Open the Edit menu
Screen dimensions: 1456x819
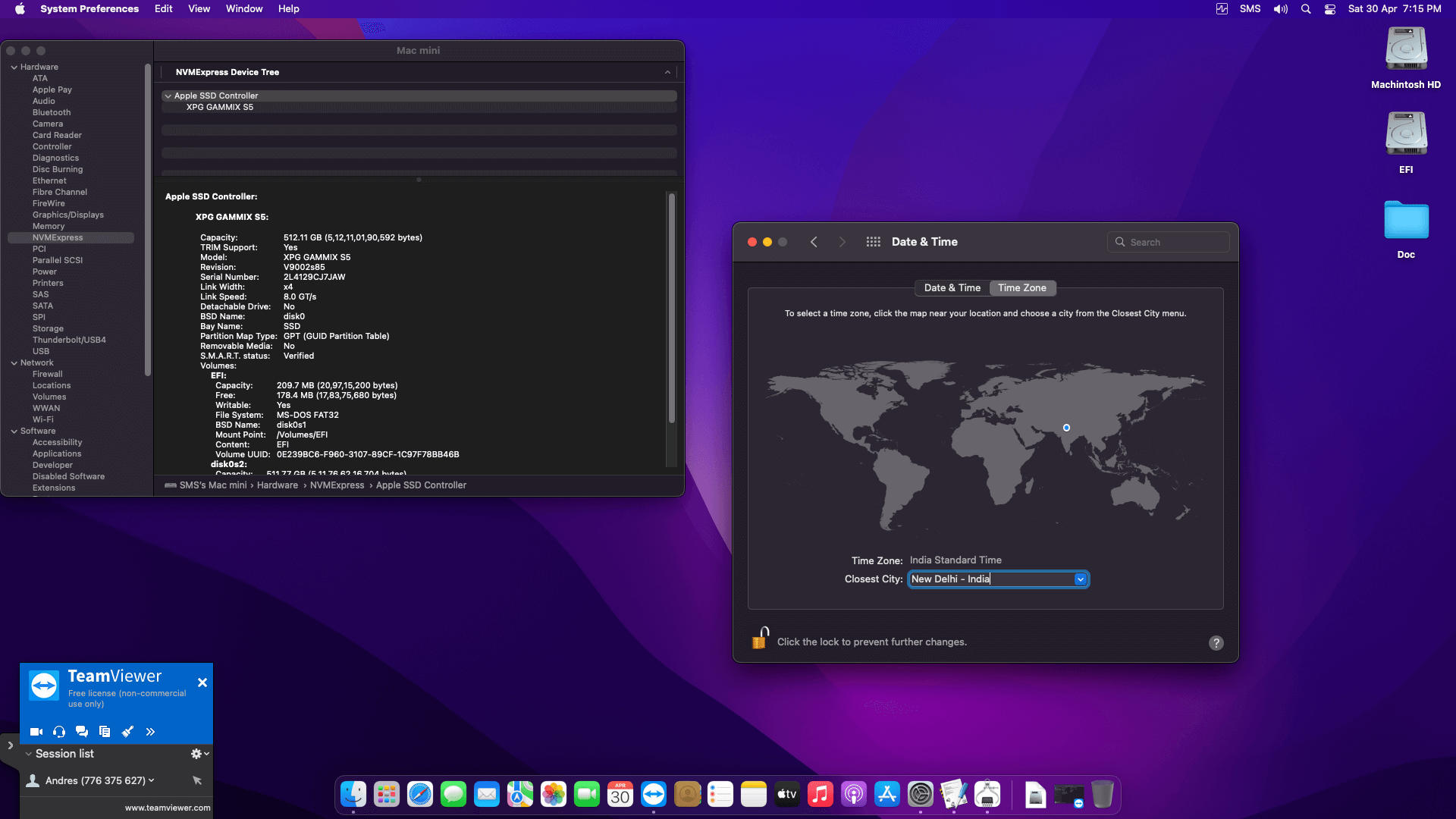[163, 9]
